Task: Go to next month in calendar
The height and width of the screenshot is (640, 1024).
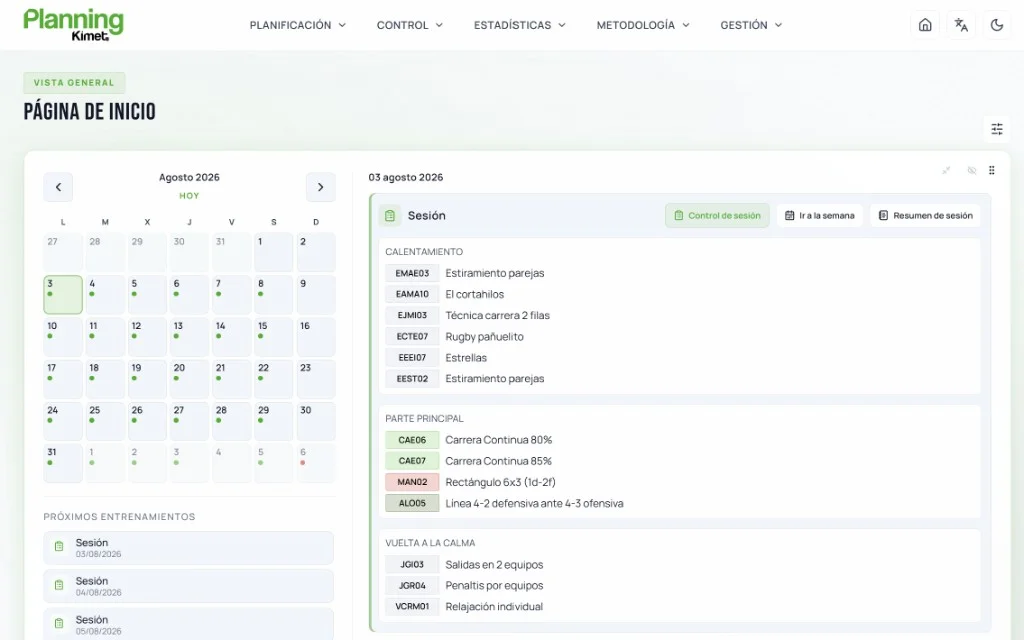Action: (x=321, y=187)
